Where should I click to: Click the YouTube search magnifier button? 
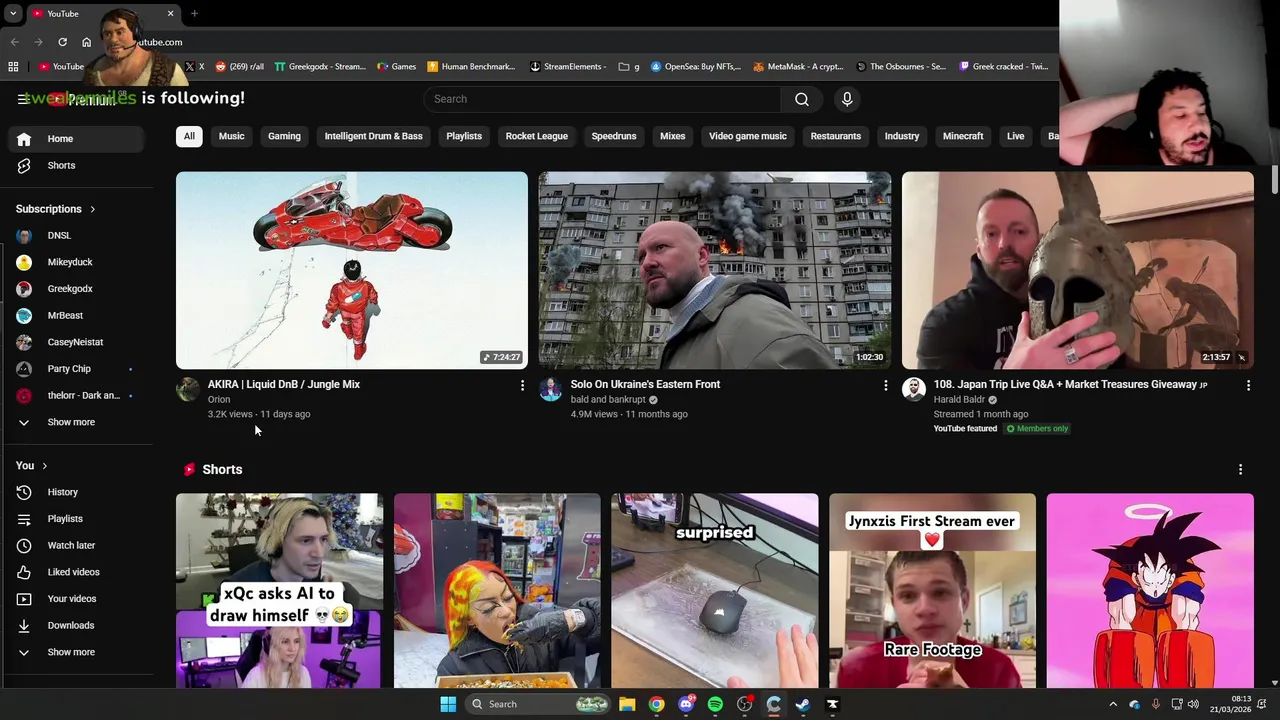point(802,99)
